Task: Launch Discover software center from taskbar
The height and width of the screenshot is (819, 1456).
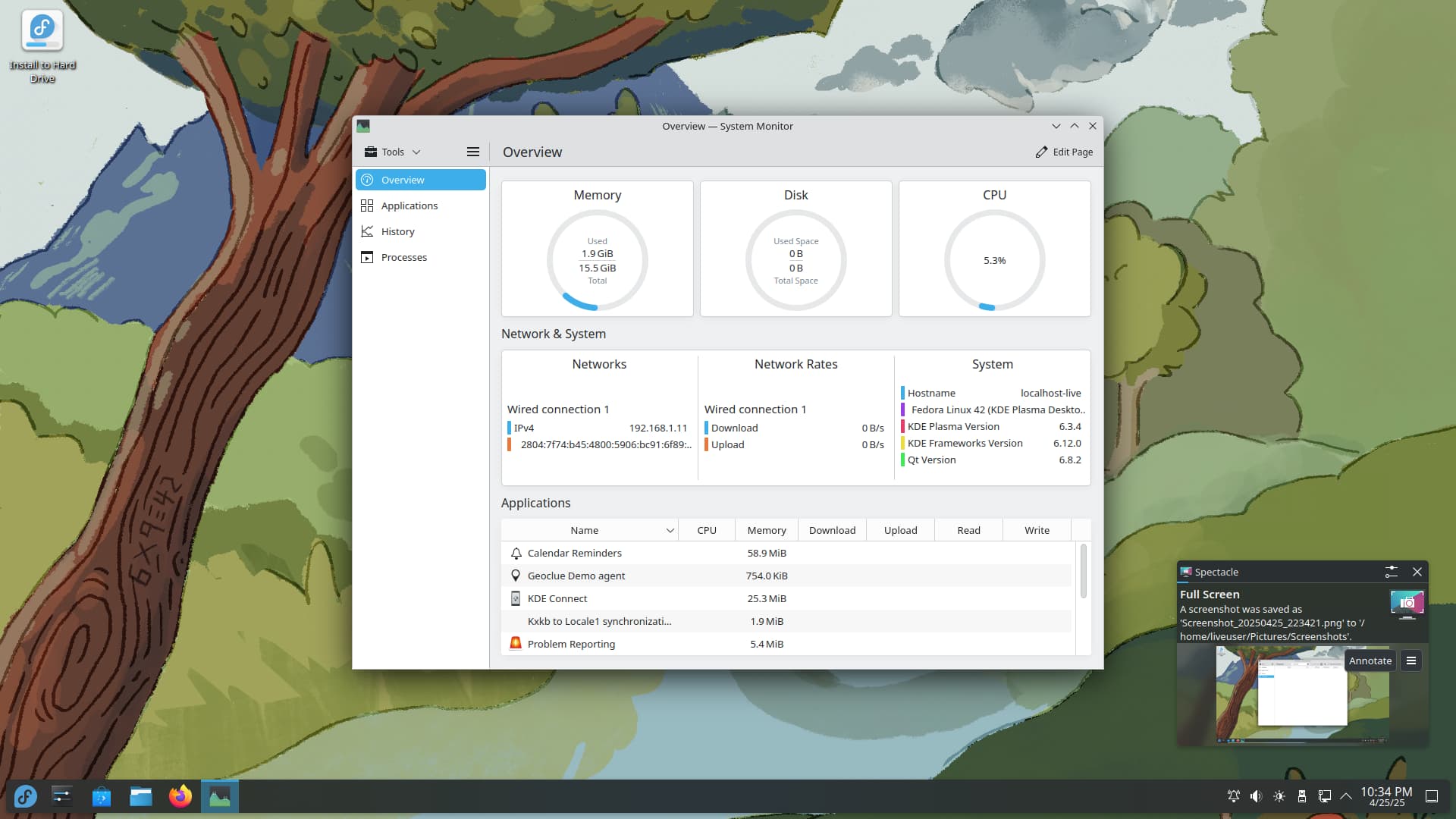Action: (x=101, y=796)
